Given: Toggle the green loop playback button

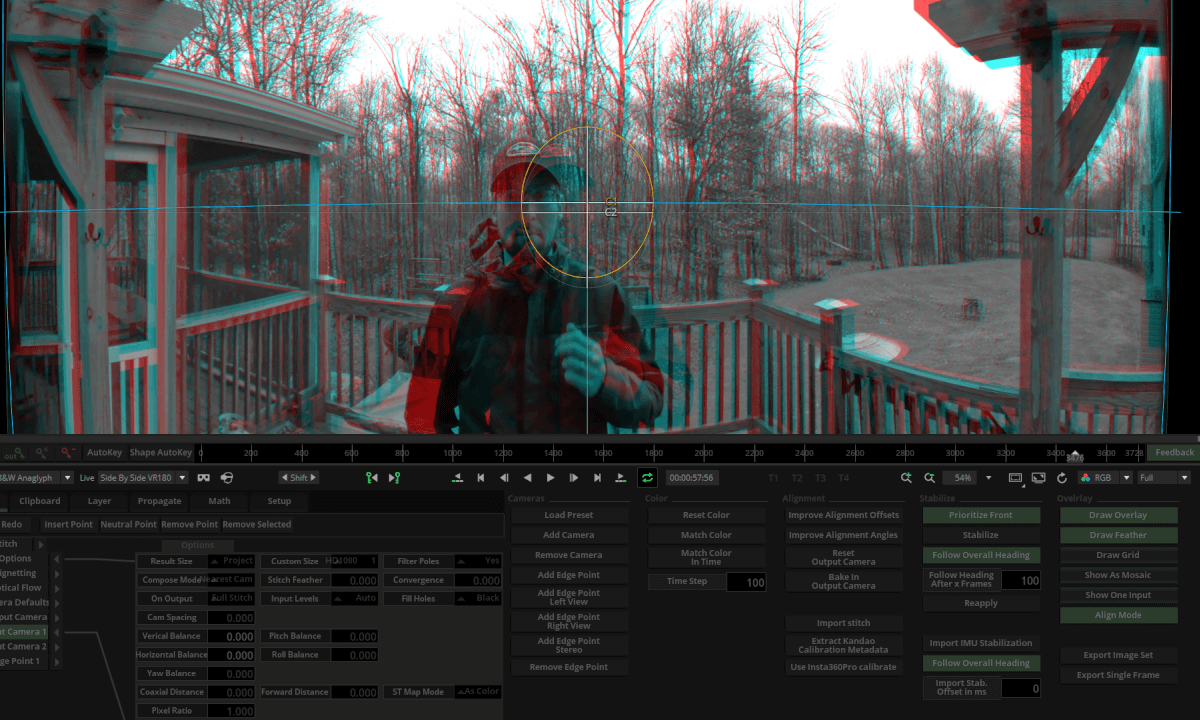Looking at the screenshot, I should (x=647, y=478).
